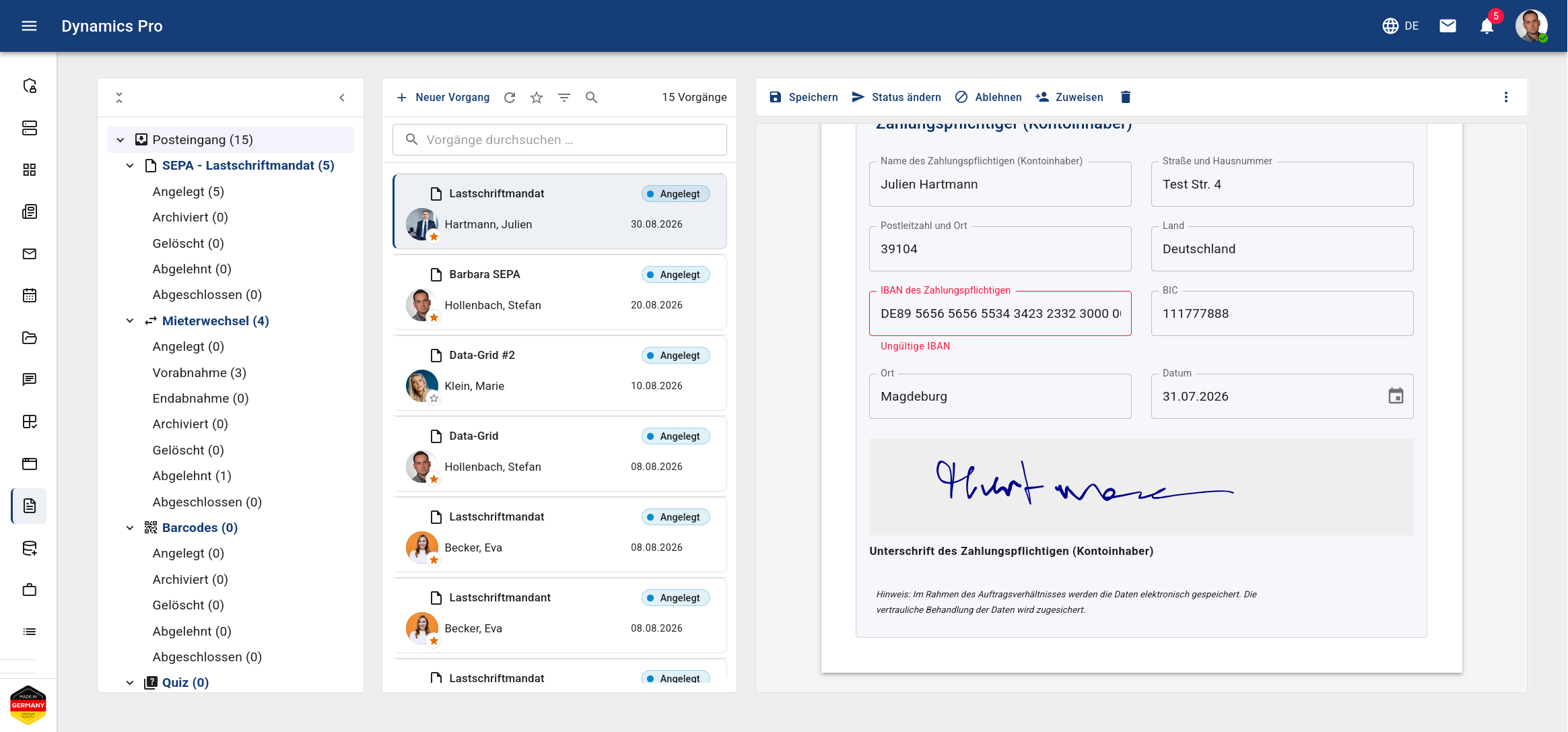
Task: Select Abgelehnt (1) under Mieterwechsel
Action: click(192, 476)
